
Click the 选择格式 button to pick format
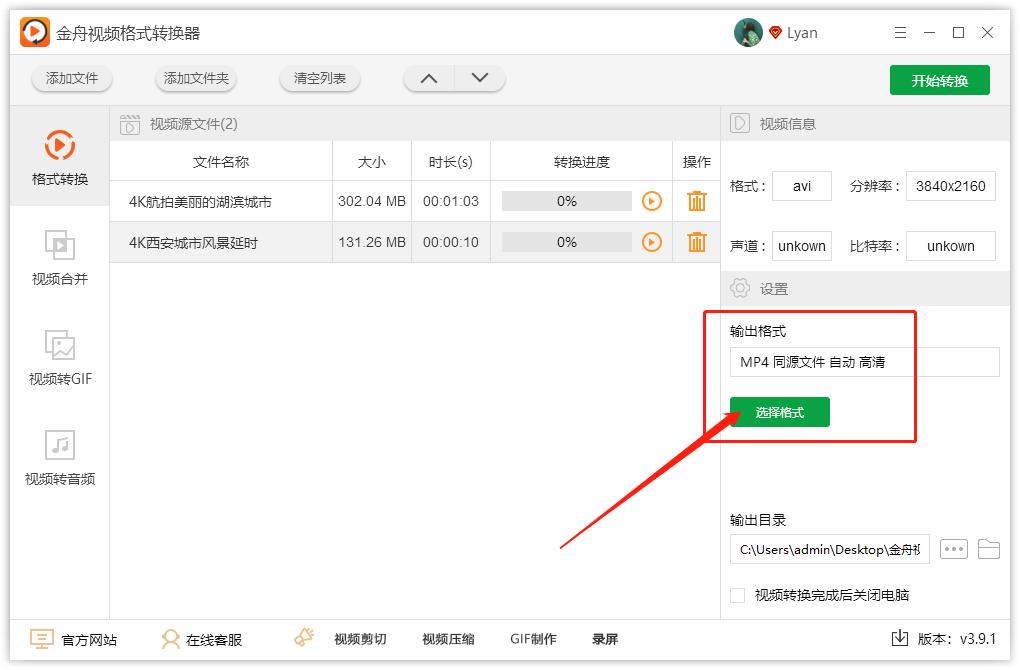tap(779, 411)
